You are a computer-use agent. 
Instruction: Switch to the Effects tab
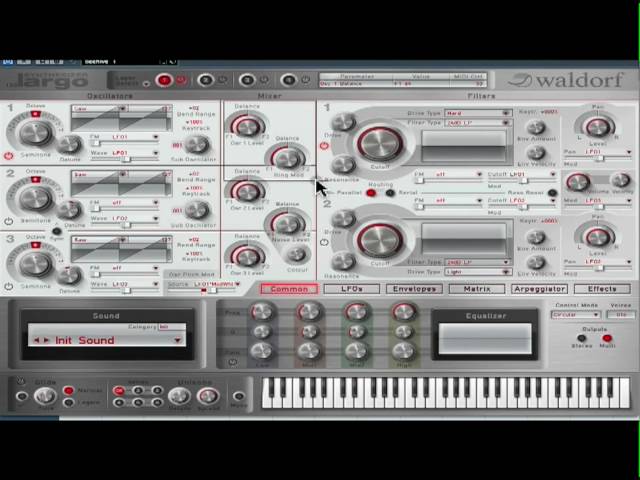[x=602, y=289]
